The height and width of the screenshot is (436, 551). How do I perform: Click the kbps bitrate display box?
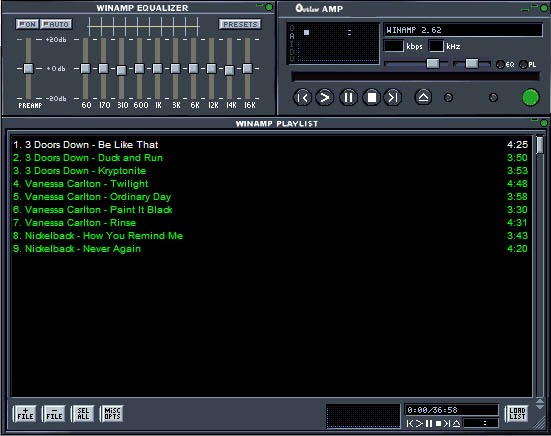pyautogui.click(x=394, y=46)
